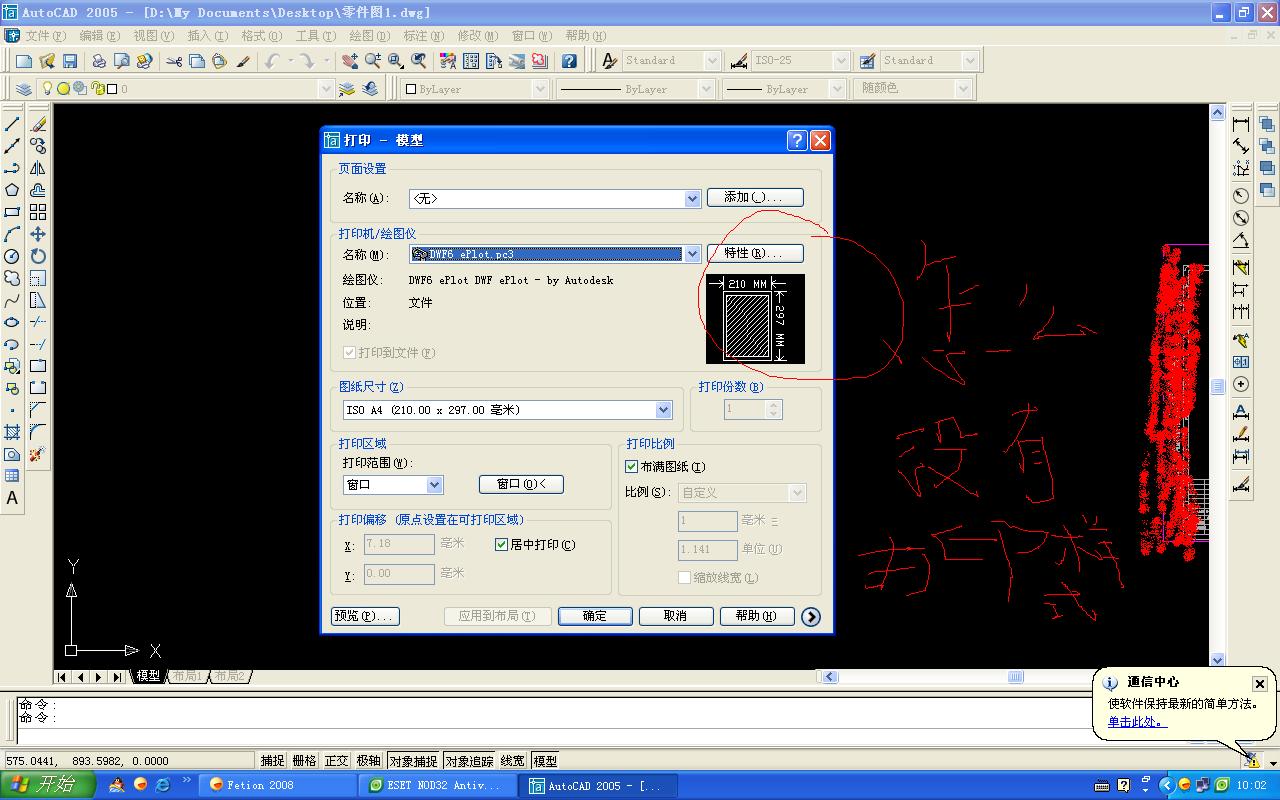Viewport: 1280px width, 800px height.
Task: Click the Pan Realtime hand icon
Action: coord(350,61)
